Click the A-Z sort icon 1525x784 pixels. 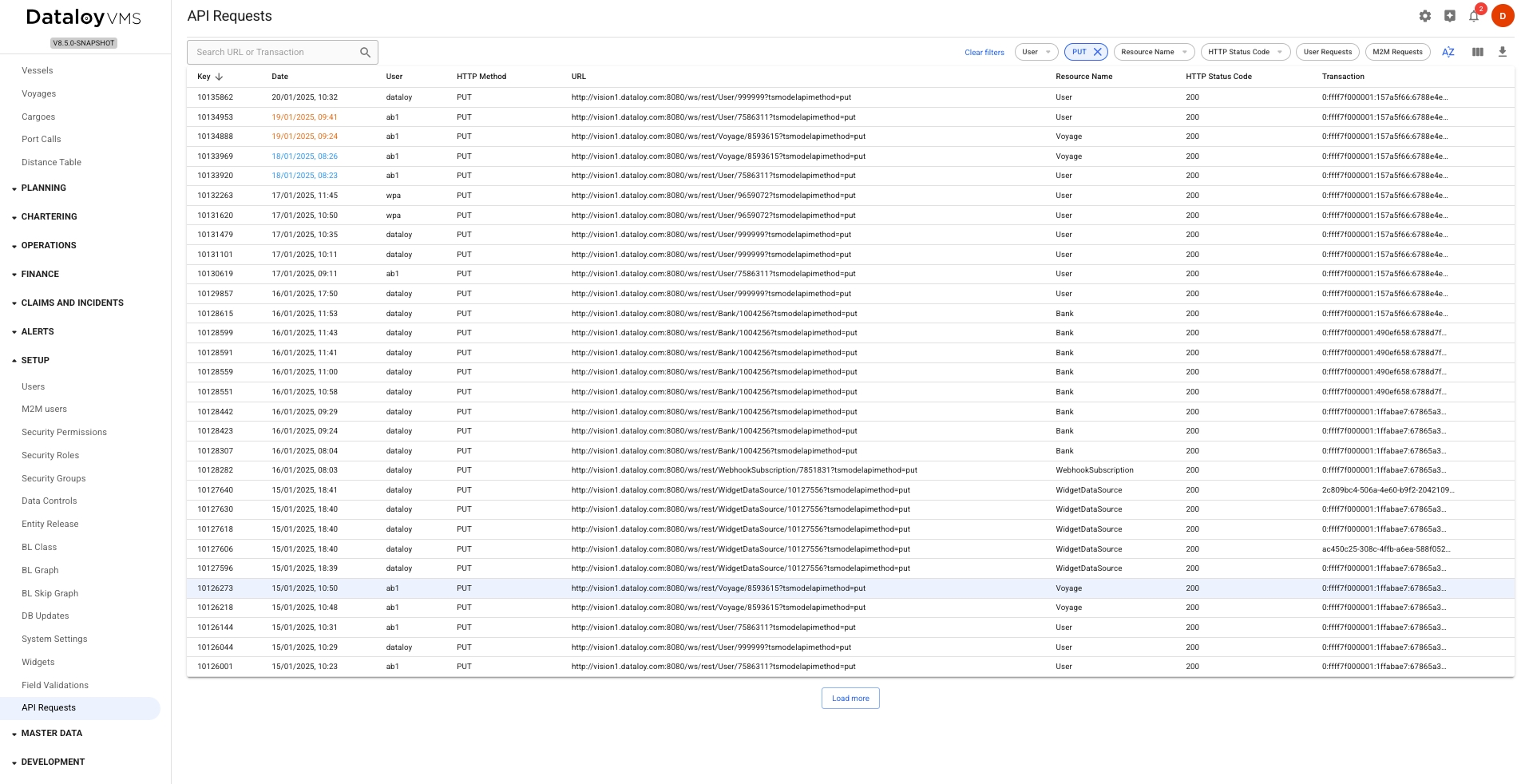1448,52
